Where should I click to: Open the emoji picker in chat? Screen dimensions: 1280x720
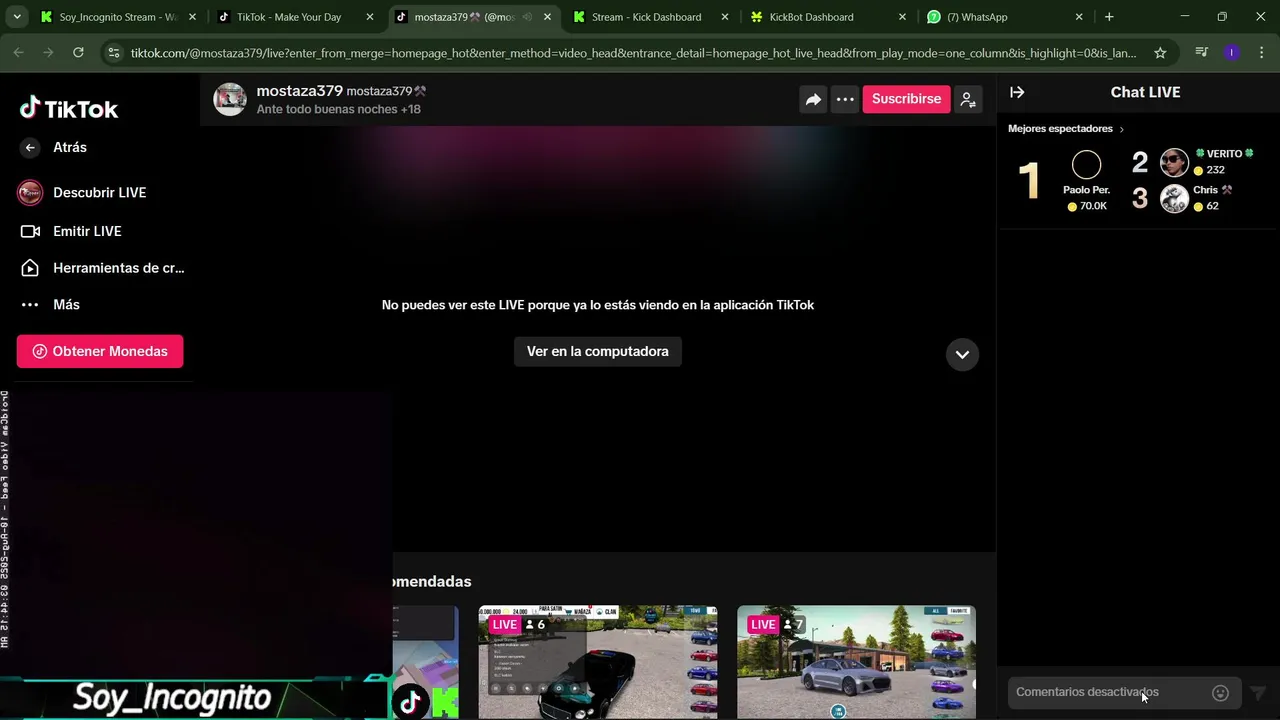pos(1220,693)
